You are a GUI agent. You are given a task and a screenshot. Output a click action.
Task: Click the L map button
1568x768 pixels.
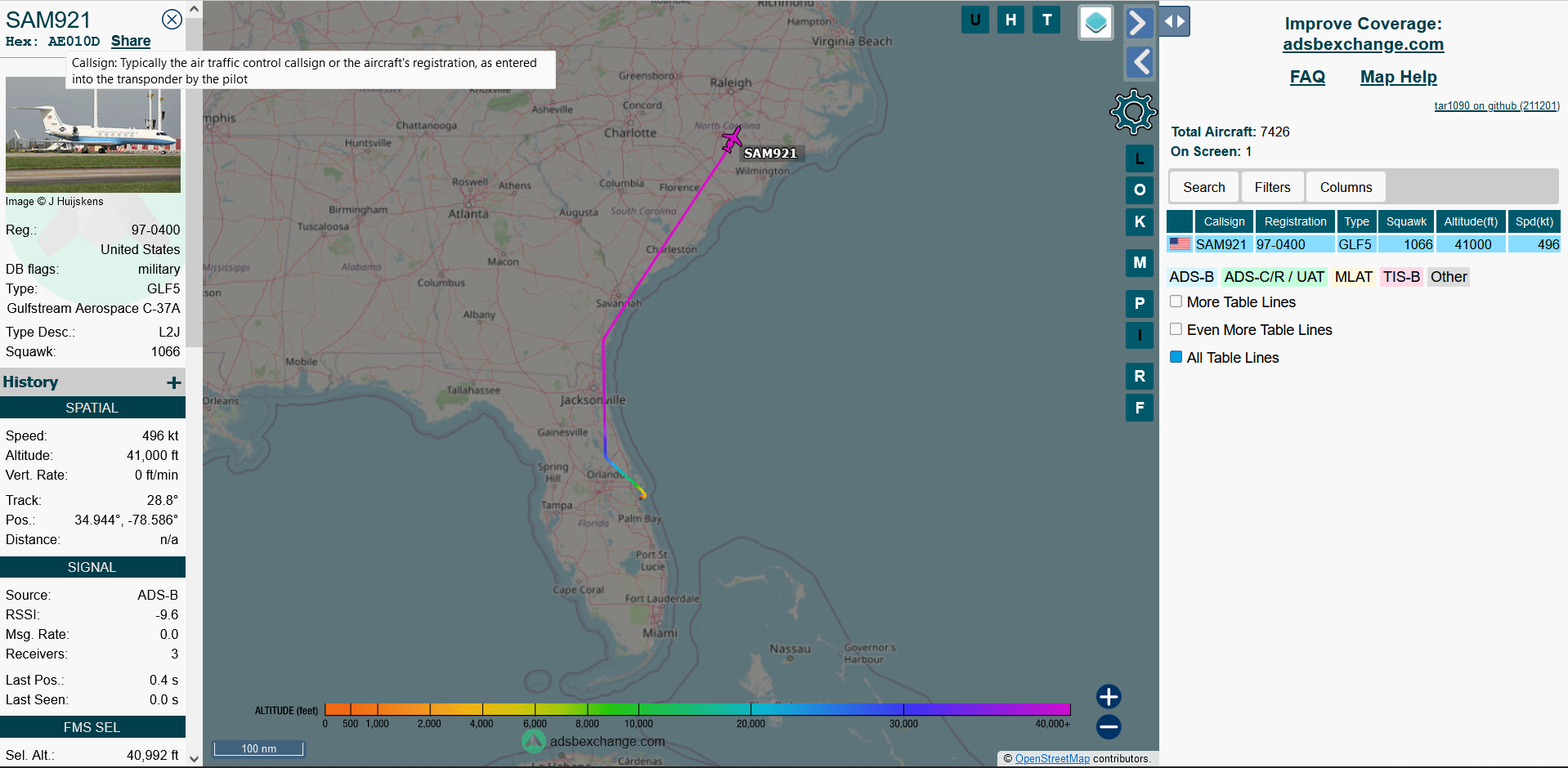[x=1140, y=159]
